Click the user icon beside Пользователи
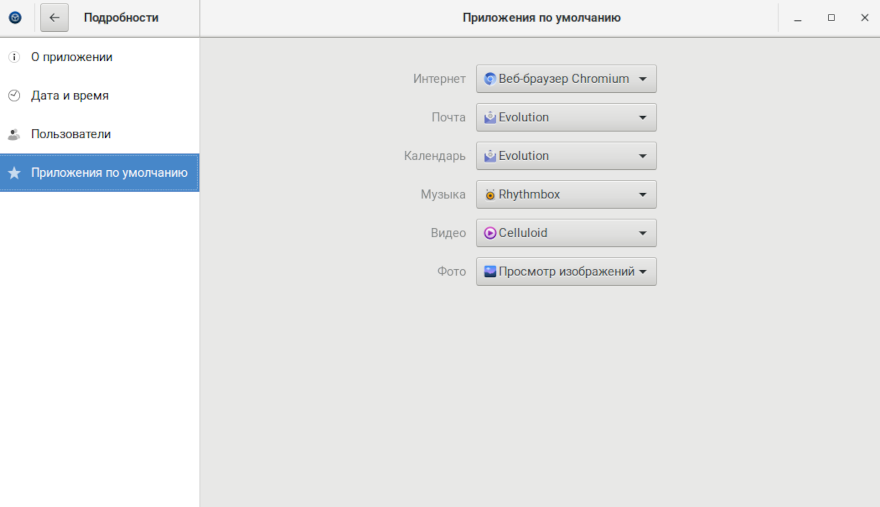Viewport: 880px width, 507px height. pyautogui.click(x=14, y=134)
